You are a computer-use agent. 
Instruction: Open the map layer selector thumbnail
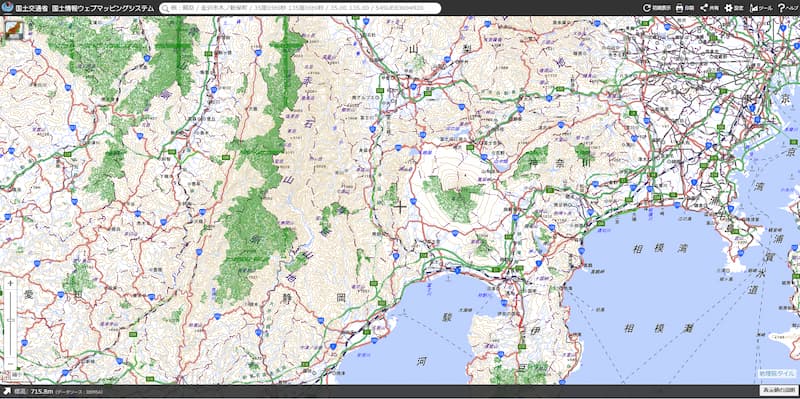tap(13, 30)
